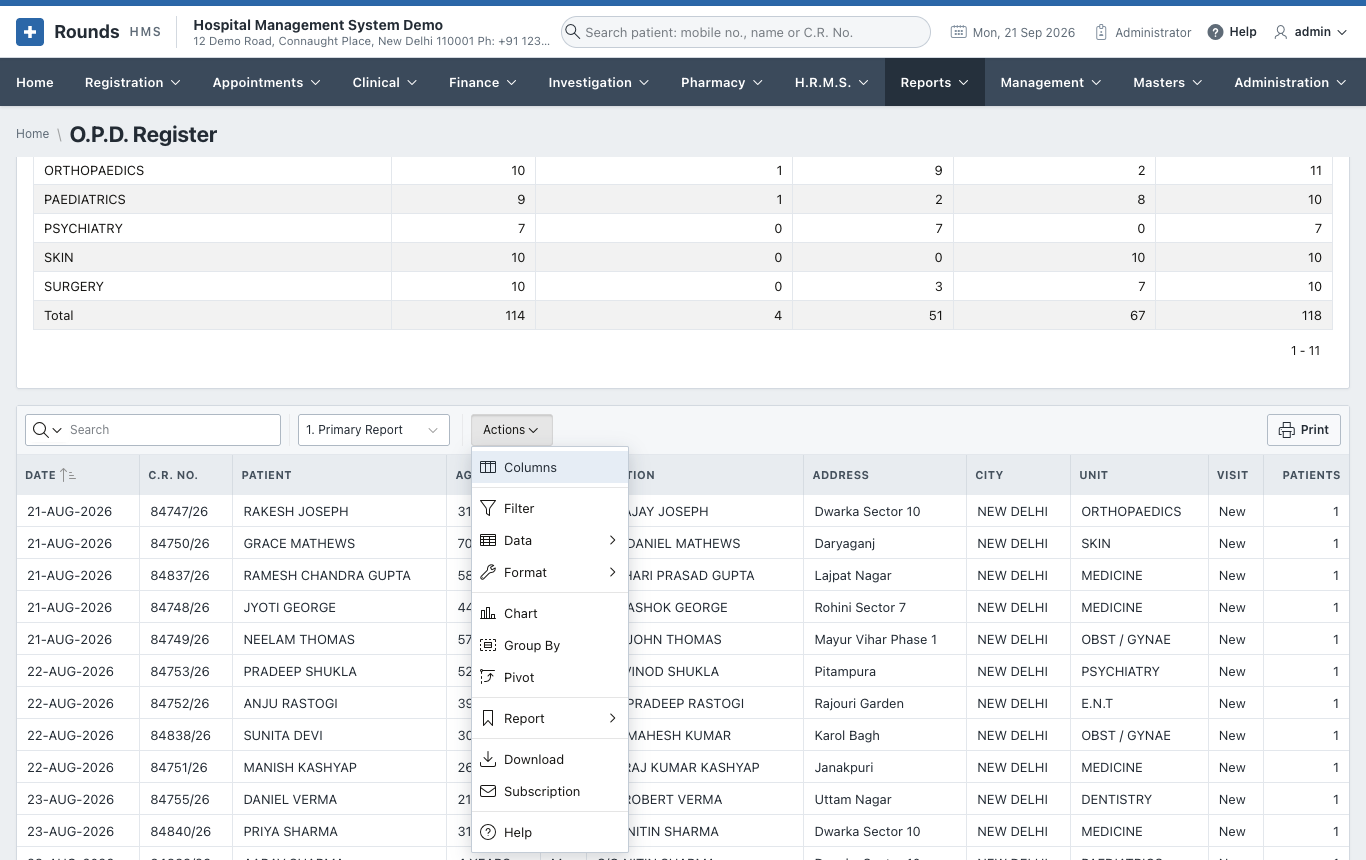This screenshot has height=860, width=1366.
Task: Expand the Format submenu arrow
Action: (x=612, y=572)
